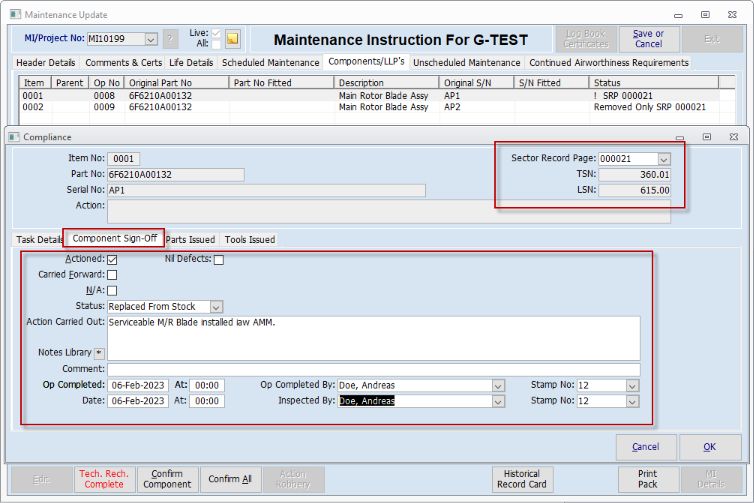This screenshot has height=503, width=754.
Task: Expand the Status dropdown Replaced From Stock
Action: (216, 307)
